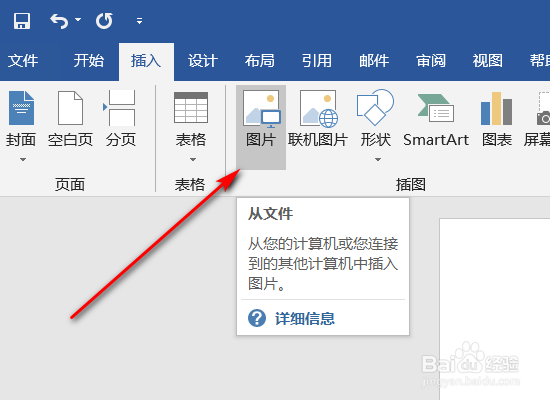Click the blue question mark help icon

click(x=257, y=318)
